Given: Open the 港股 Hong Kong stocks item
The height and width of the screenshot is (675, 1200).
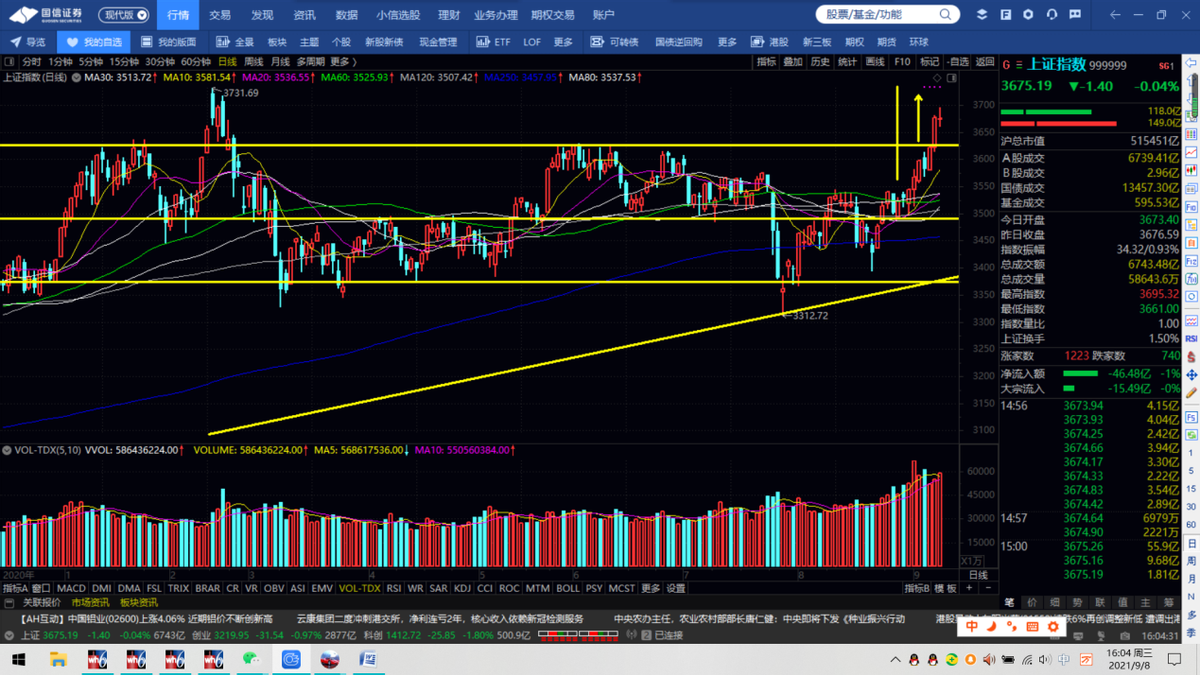Looking at the screenshot, I should [x=769, y=42].
